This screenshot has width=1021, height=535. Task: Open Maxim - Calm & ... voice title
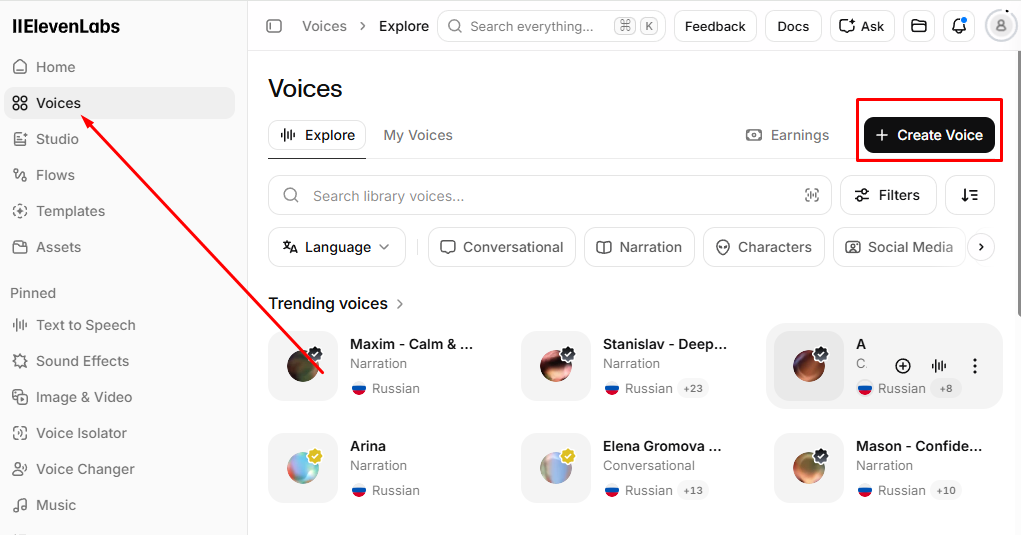[412, 344]
